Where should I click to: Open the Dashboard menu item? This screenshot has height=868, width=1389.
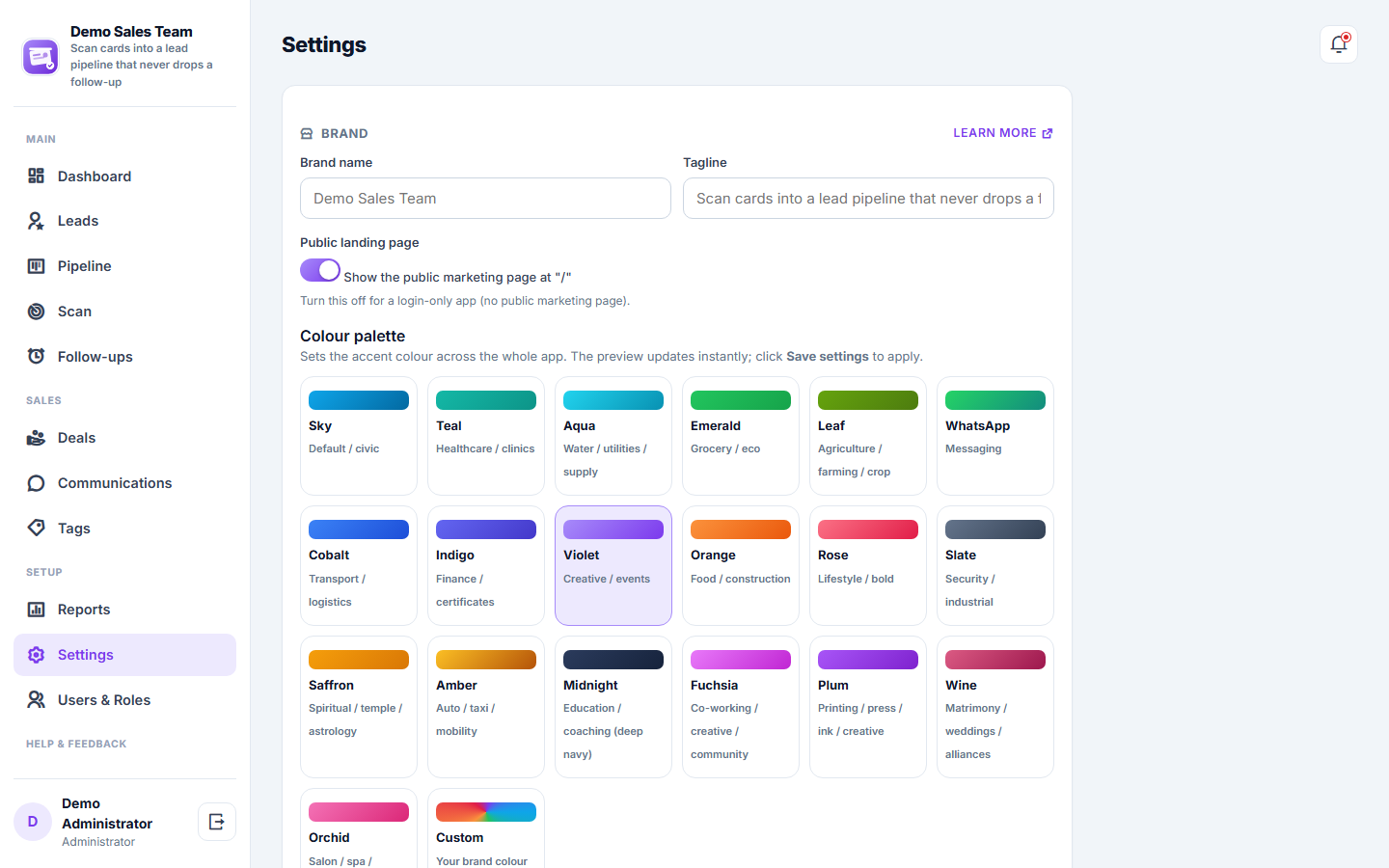[124, 176]
